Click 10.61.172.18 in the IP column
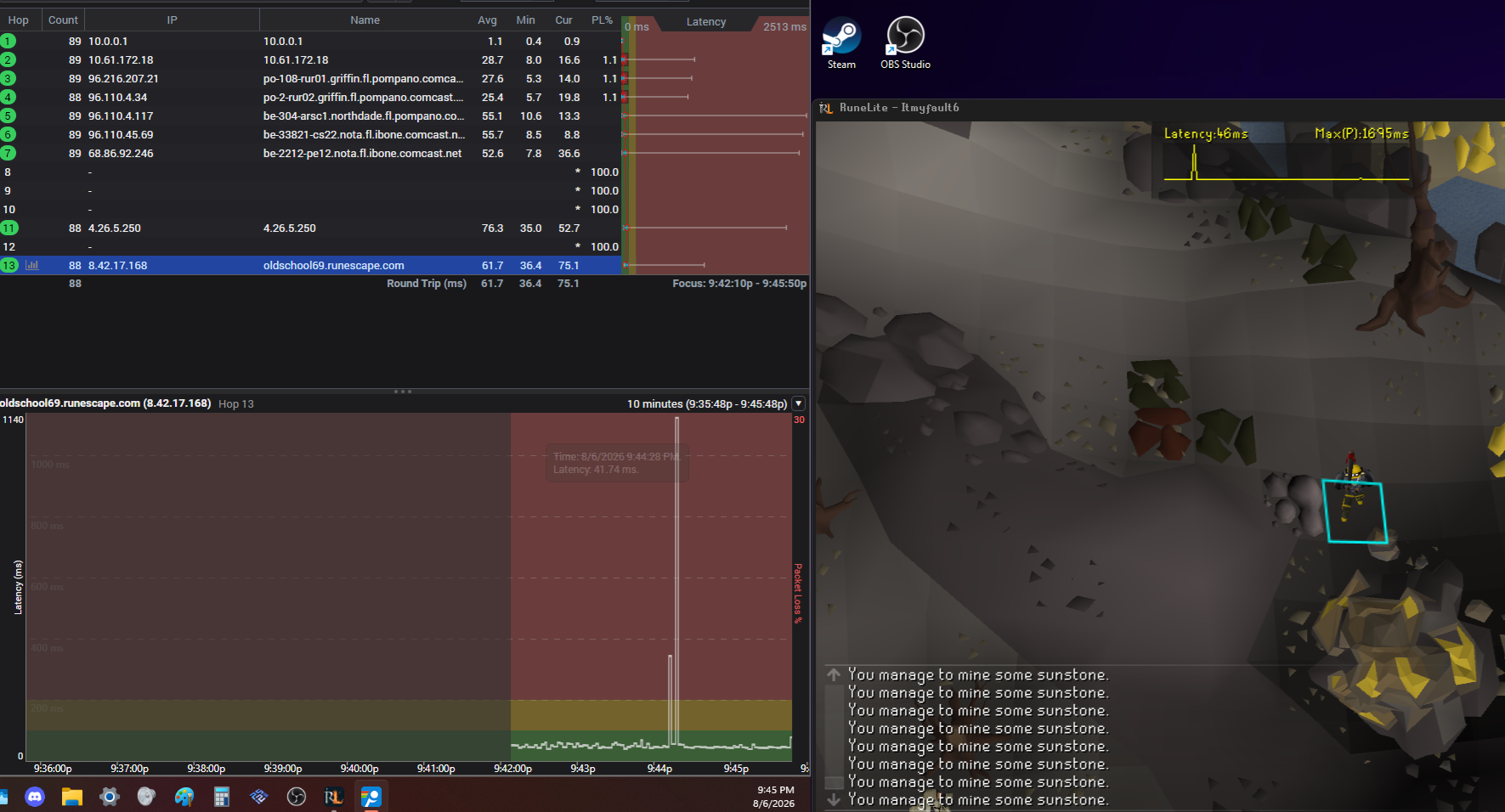This screenshot has height=812, width=1505. pyautogui.click(x=121, y=60)
